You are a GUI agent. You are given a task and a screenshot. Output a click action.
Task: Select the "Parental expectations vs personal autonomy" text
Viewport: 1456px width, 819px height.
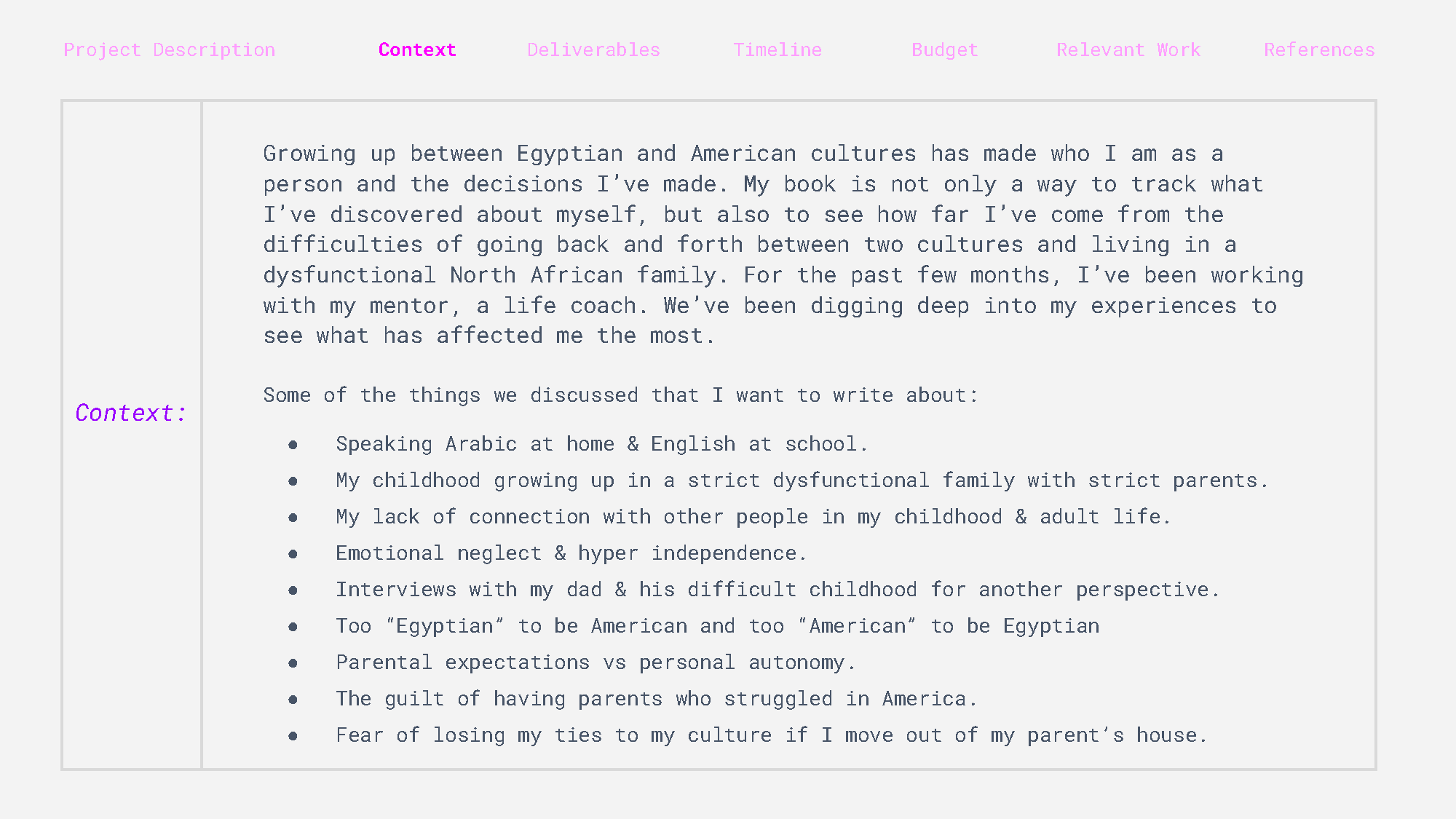[x=595, y=662]
